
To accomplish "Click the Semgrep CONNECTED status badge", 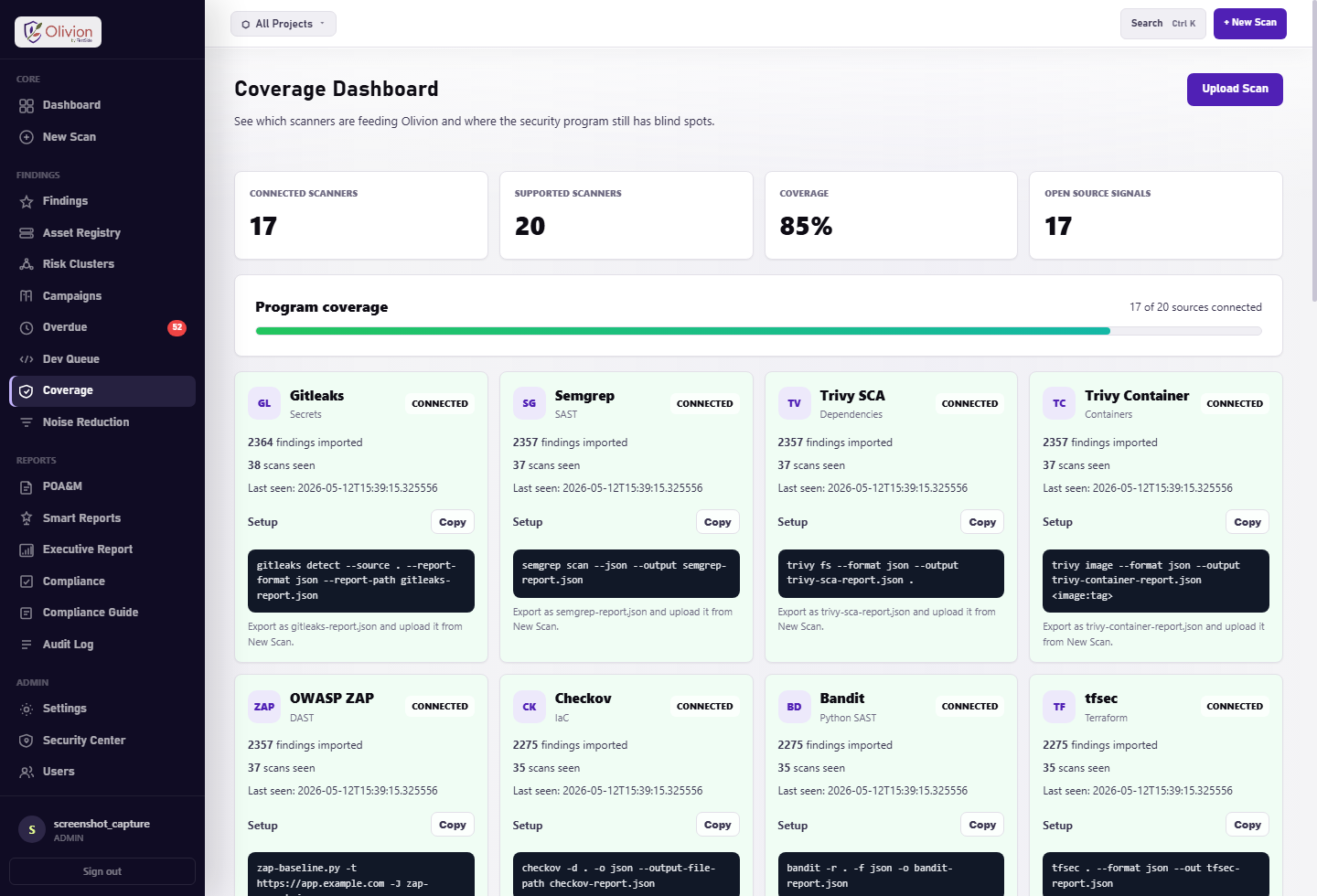I will pyautogui.click(x=705, y=403).
